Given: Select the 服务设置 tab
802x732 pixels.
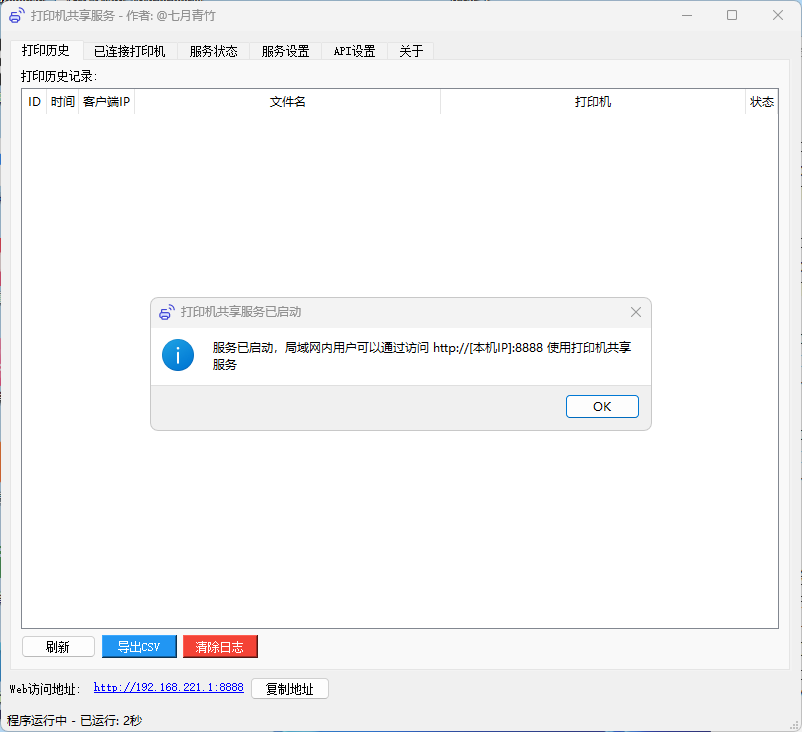Looking at the screenshot, I should (x=284, y=50).
